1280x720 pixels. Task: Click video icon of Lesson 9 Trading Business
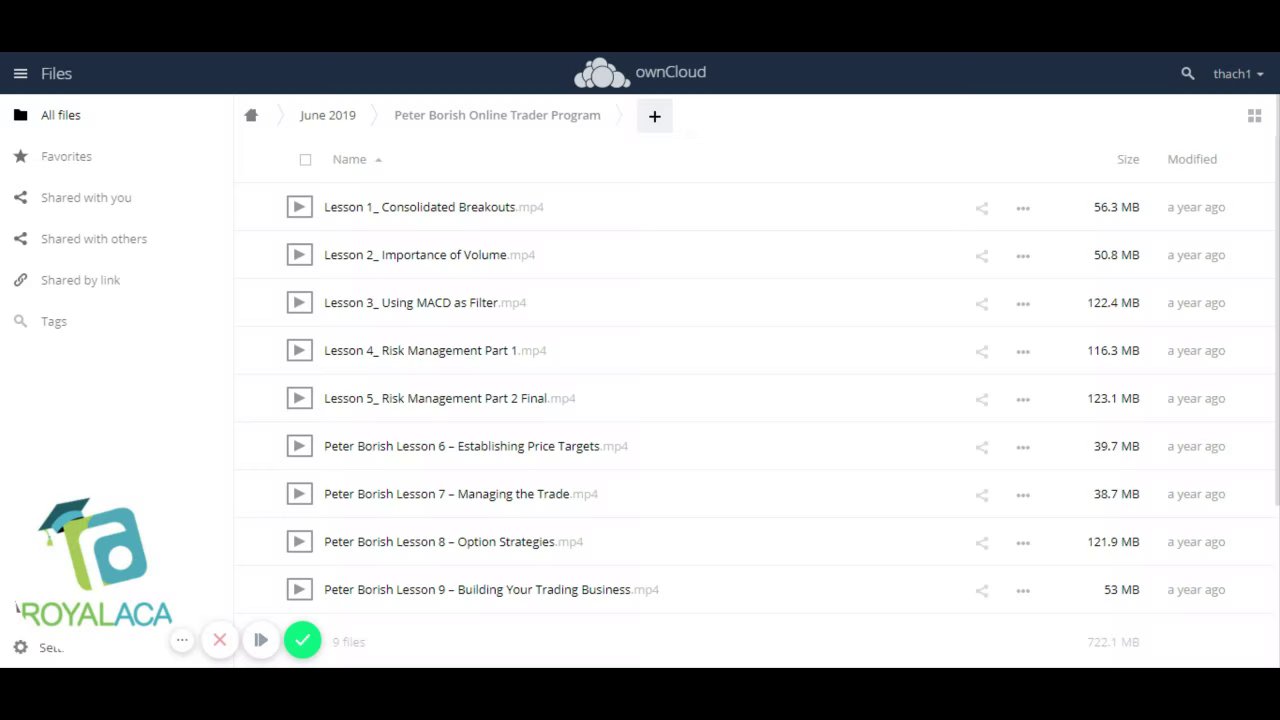tap(299, 589)
